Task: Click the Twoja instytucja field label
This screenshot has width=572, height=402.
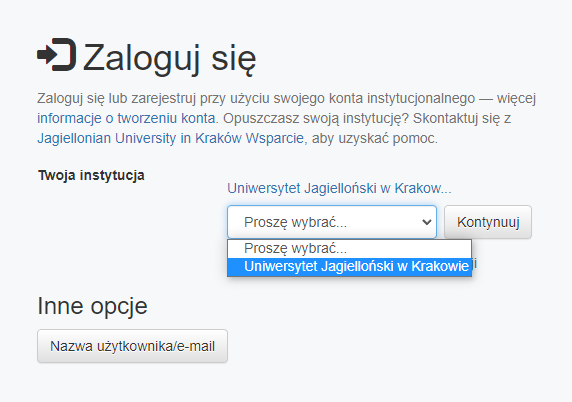Action: point(91,175)
